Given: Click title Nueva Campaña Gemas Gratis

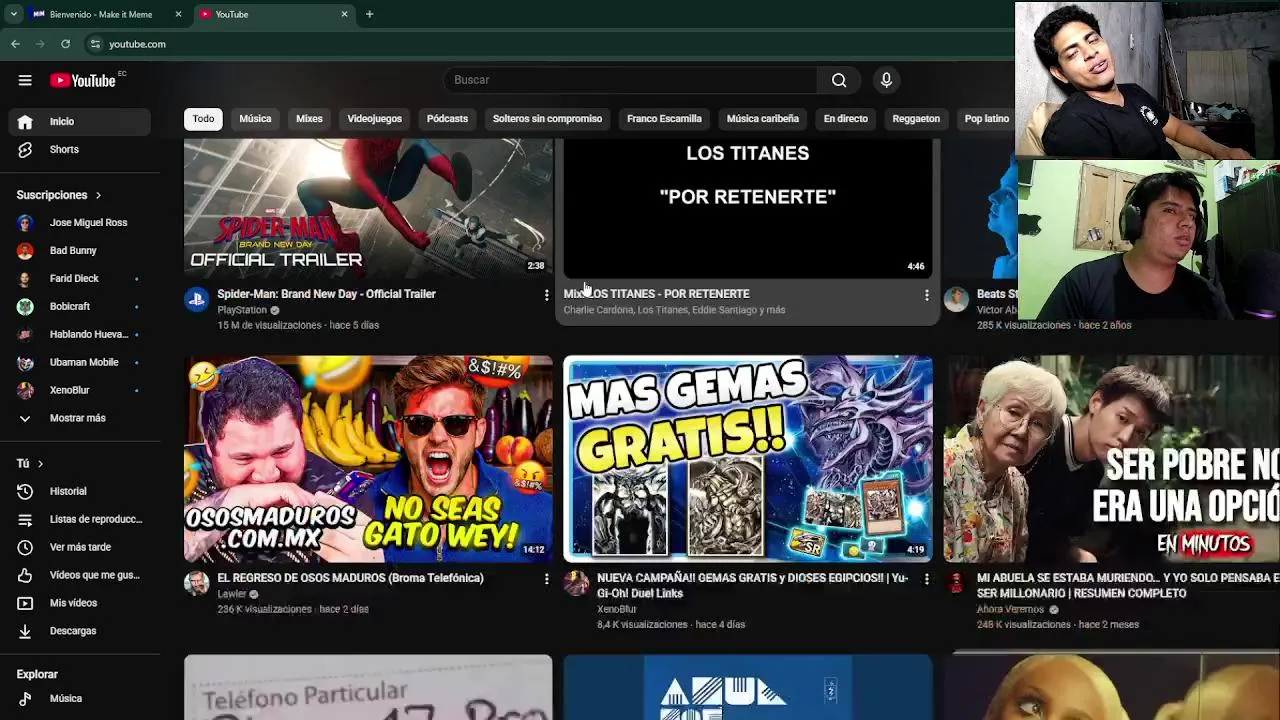Looking at the screenshot, I should coord(752,585).
